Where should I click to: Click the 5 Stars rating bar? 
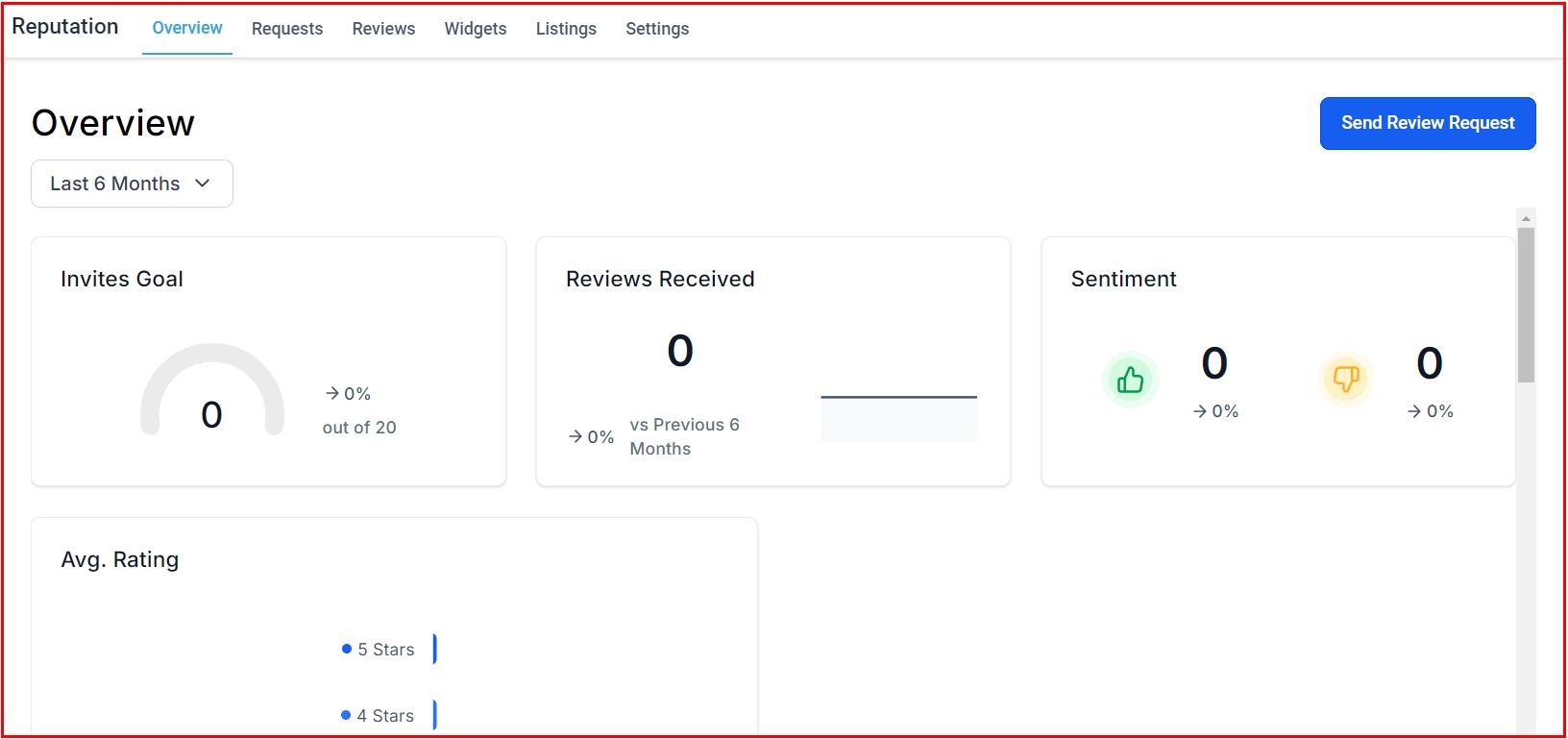[435, 650]
